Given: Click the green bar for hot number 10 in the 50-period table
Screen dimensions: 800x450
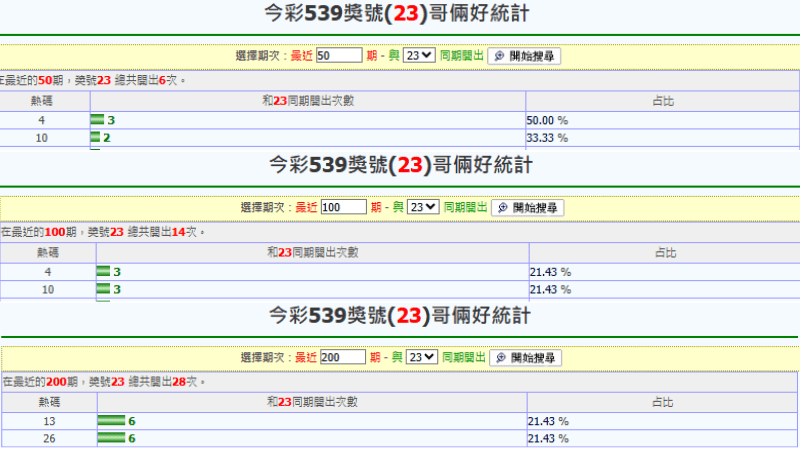Looking at the screenshot, I should point(95,137).
